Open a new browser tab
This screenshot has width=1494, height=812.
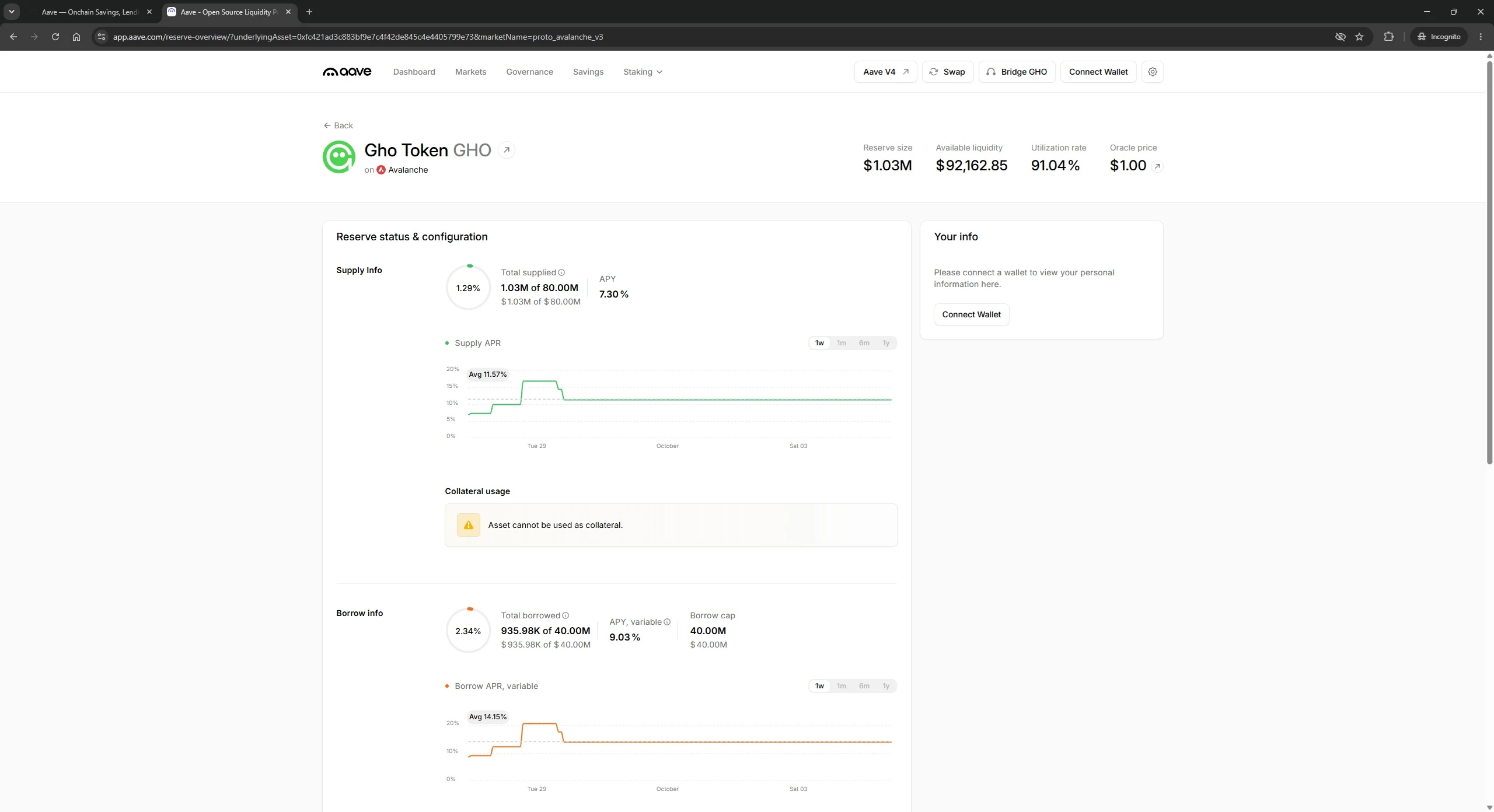click(309, 12)
